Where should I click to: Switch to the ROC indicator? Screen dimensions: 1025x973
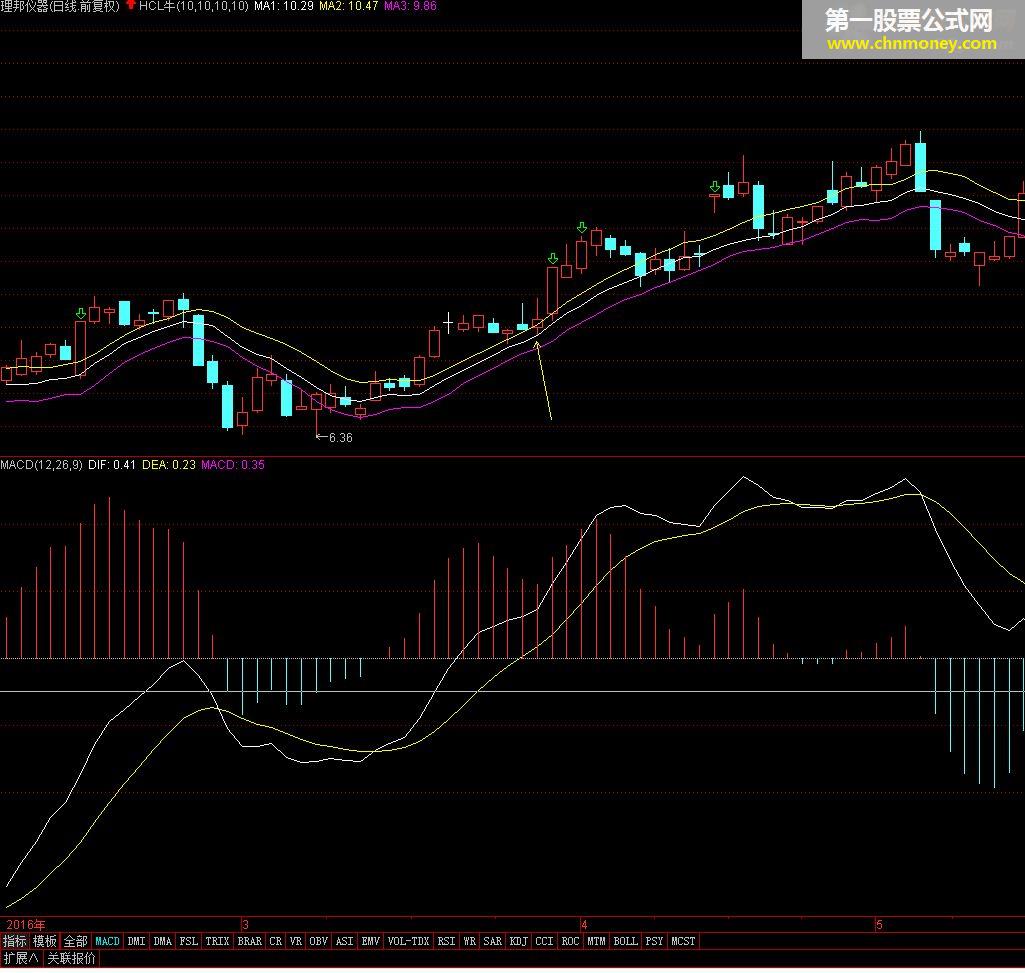click(570, 941)
